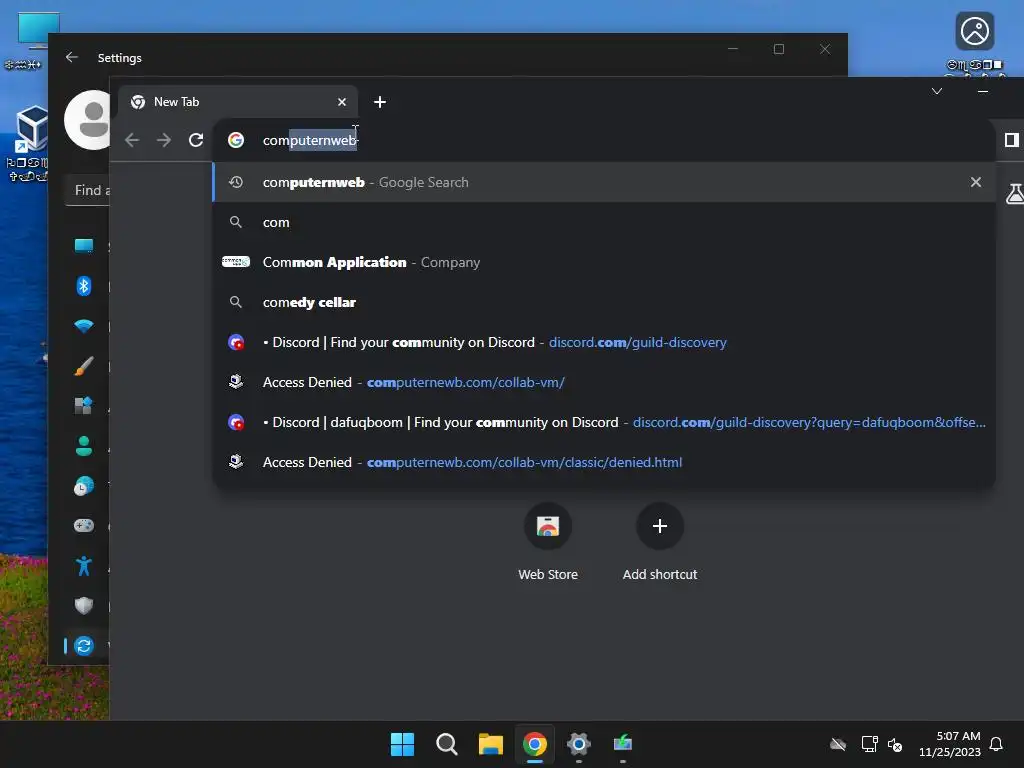Click the Chrome reload button

pyautogui.click(x=196, y=140)
